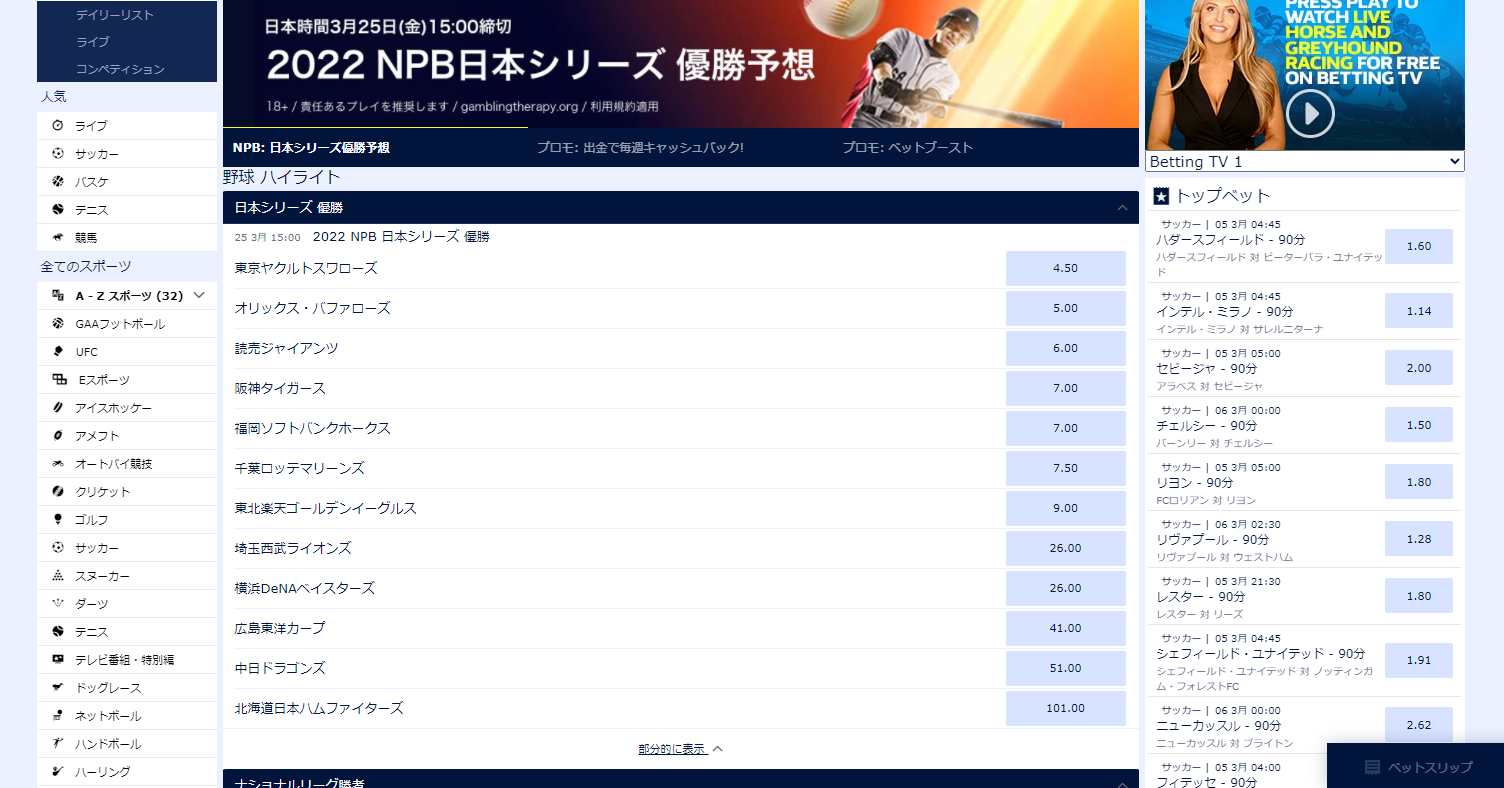1504x788 pixels.
Task: Open the Betting TV 1 channel dropdown
Action: pos(1305,161)
